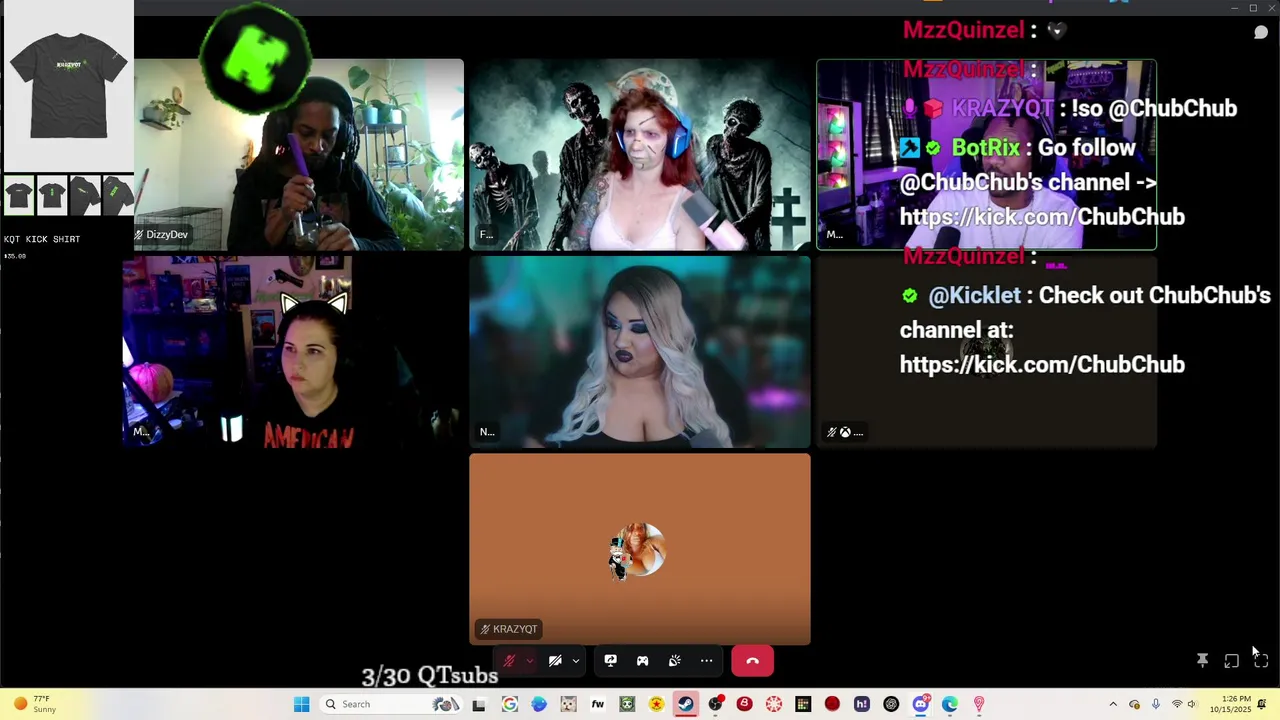Click the KQT KICK SHIRT title
Screen dimensions: 1280x720
pyautogui.click(x=42, y=239)
